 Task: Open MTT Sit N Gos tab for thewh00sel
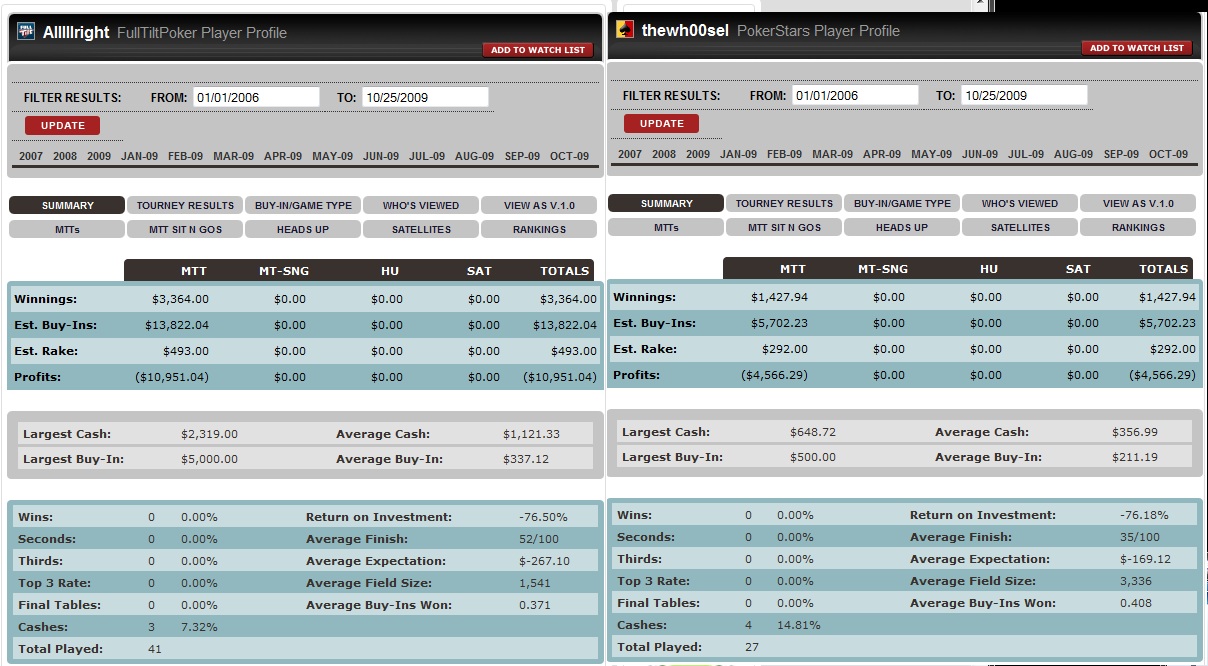tap(784, 227)
